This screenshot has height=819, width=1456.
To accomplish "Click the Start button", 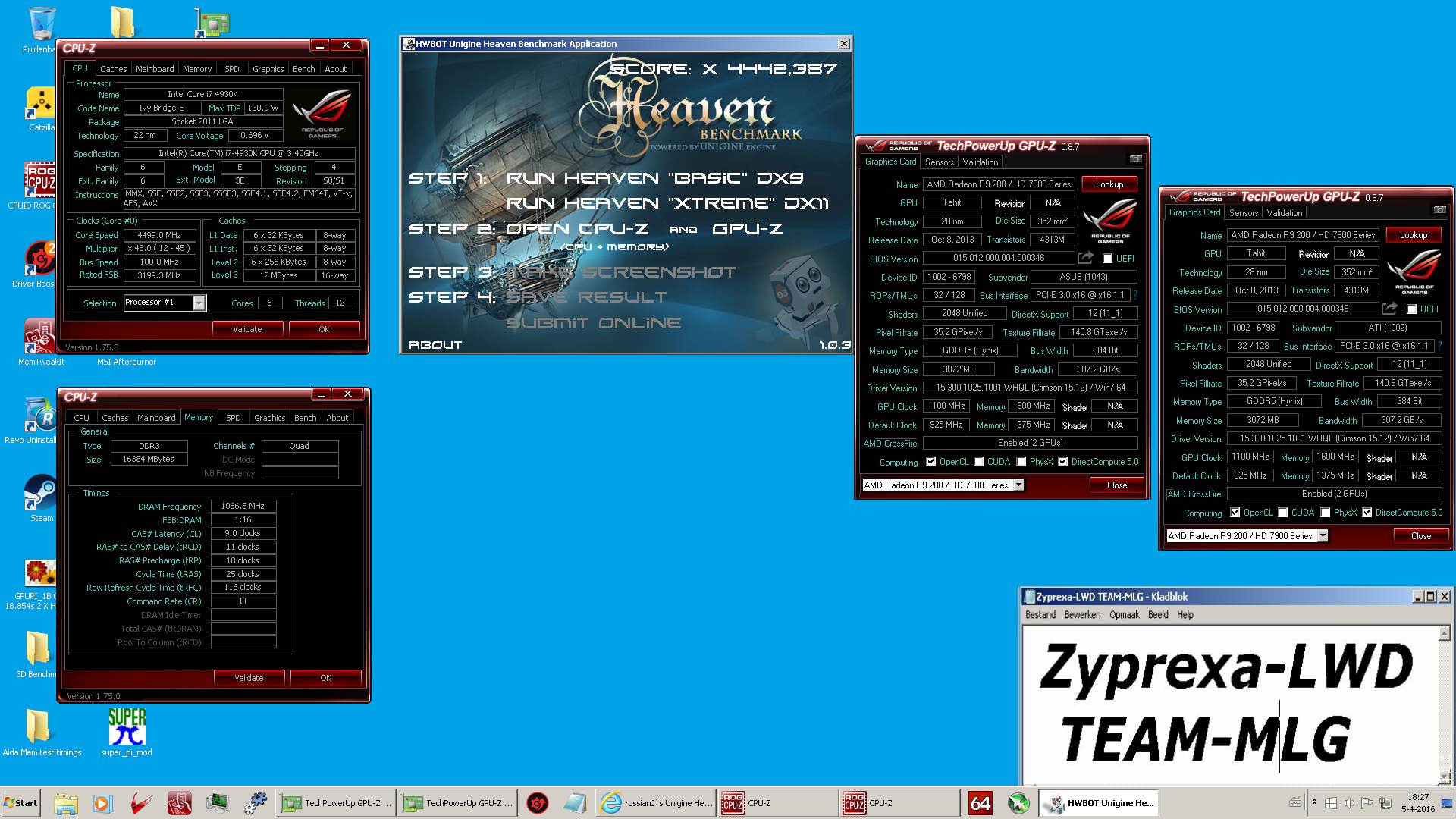I will pos(20,803).
